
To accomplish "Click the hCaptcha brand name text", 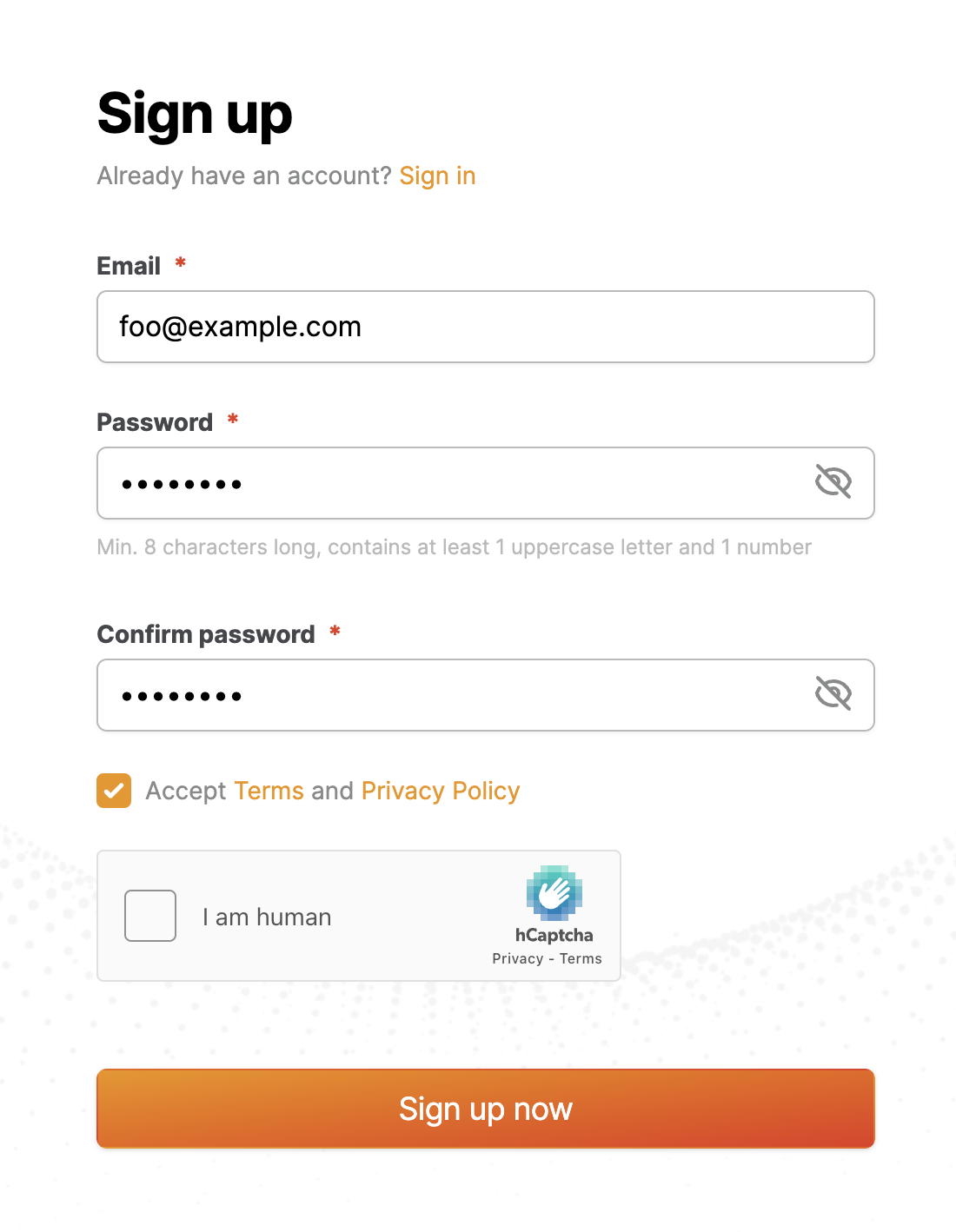I will coord(554,935).
